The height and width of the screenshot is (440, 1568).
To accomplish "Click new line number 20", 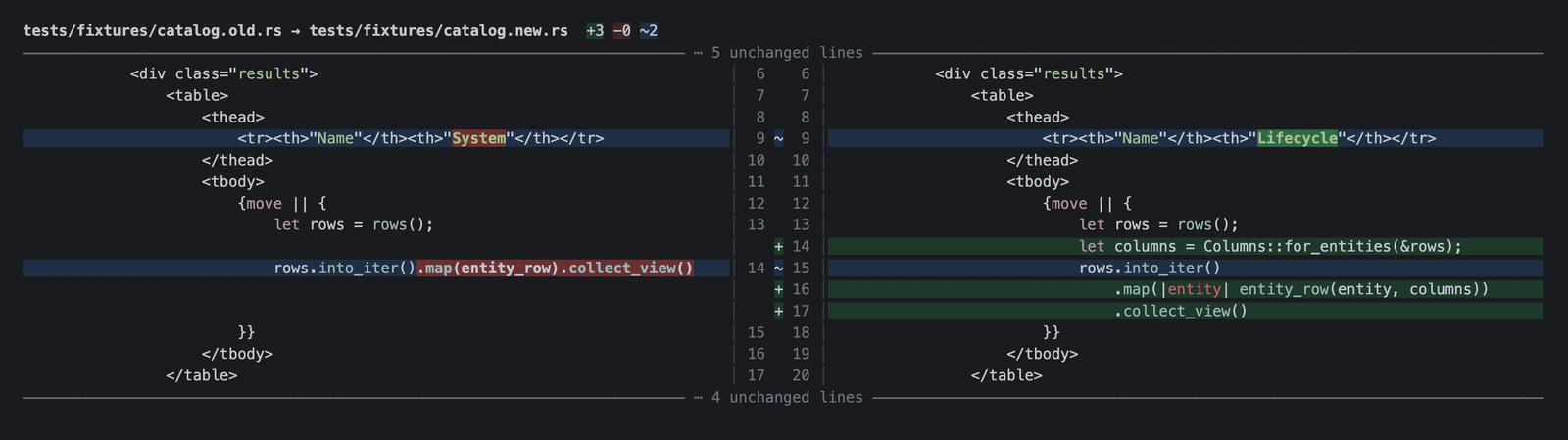I will coord(801,376).
